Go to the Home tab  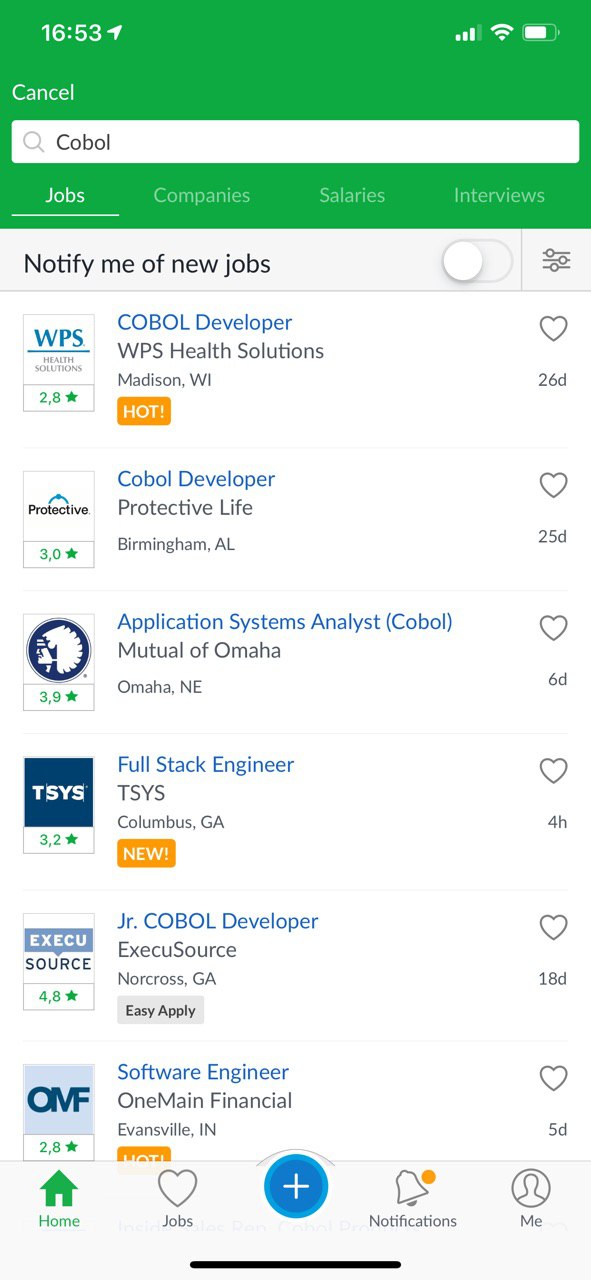coord(59,1199)
